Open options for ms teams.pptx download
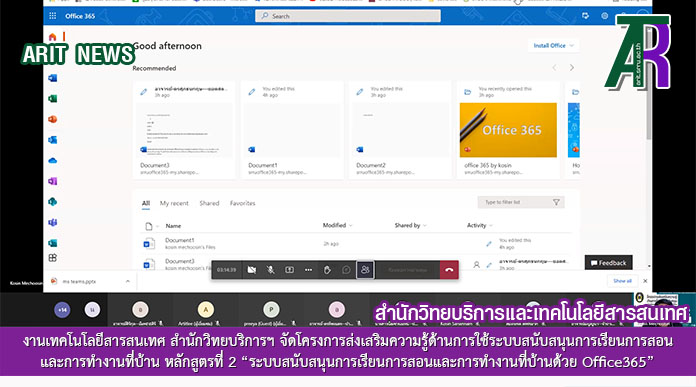 coord(128,281)
